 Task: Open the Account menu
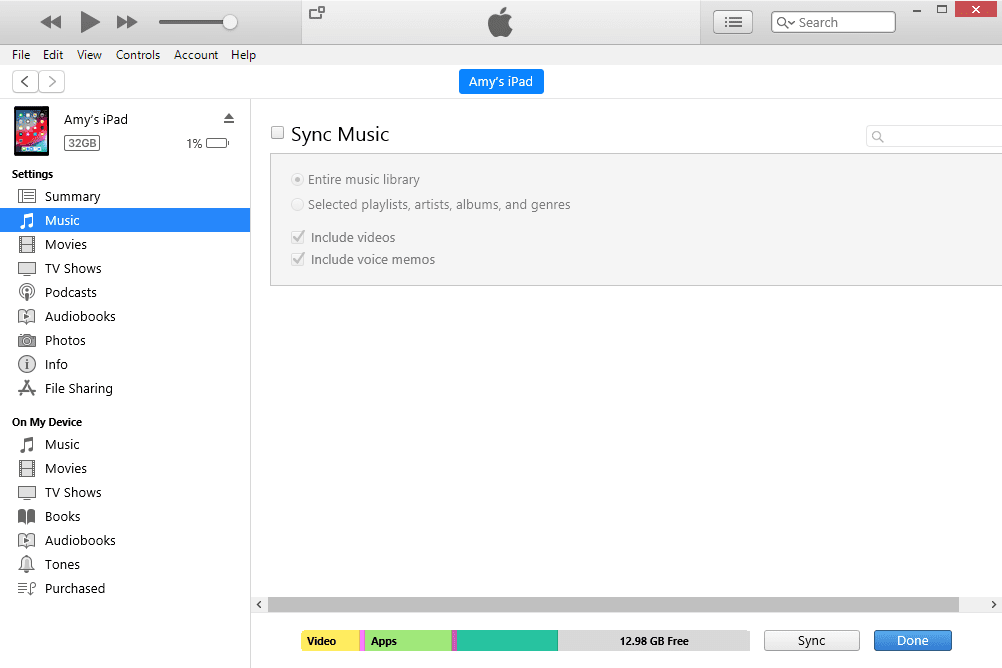(196, 55)
